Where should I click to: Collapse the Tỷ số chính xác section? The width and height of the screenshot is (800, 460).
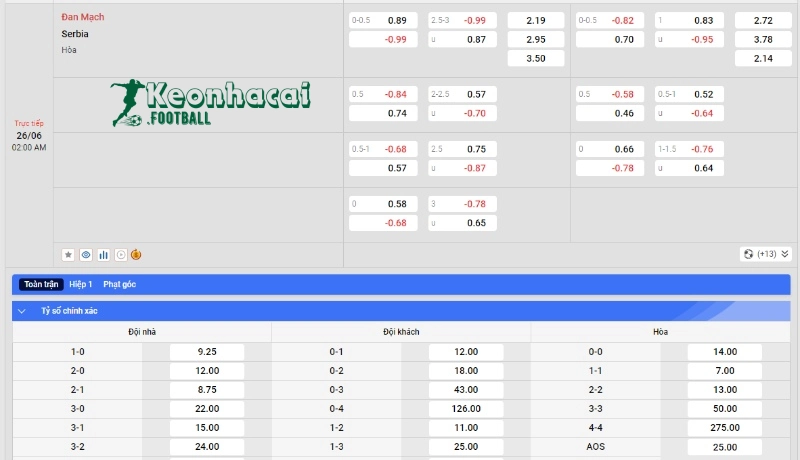[x=22, y=311]
